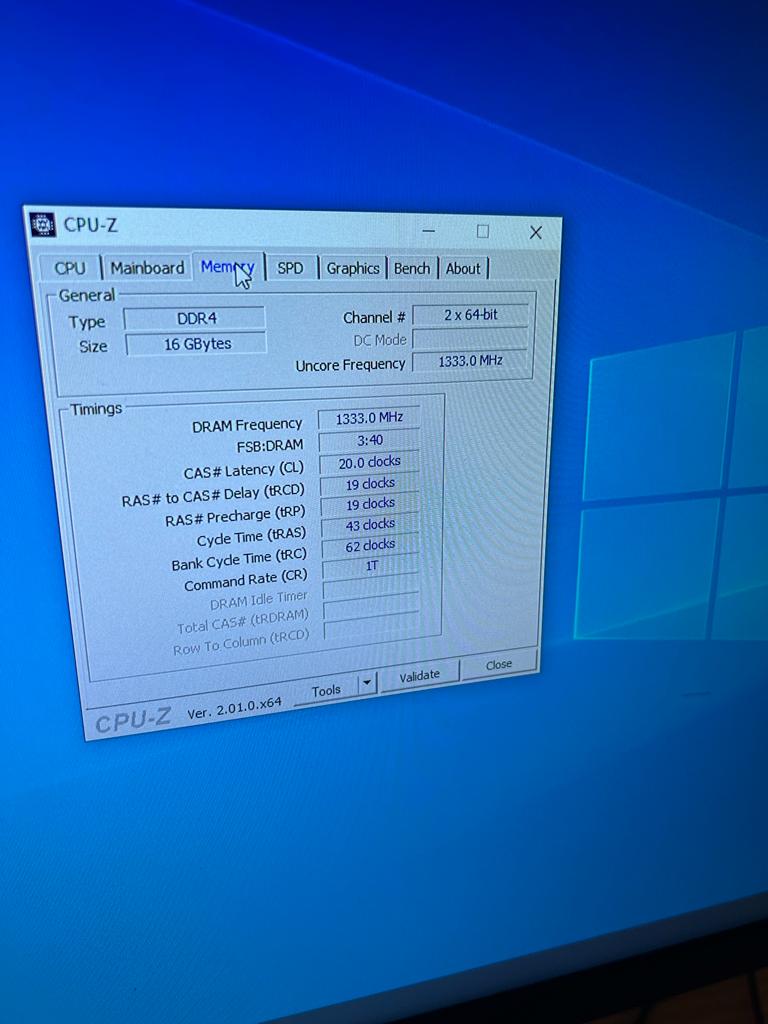Switch to the CPU tab
768x1024 pixels.
point(70,268)
